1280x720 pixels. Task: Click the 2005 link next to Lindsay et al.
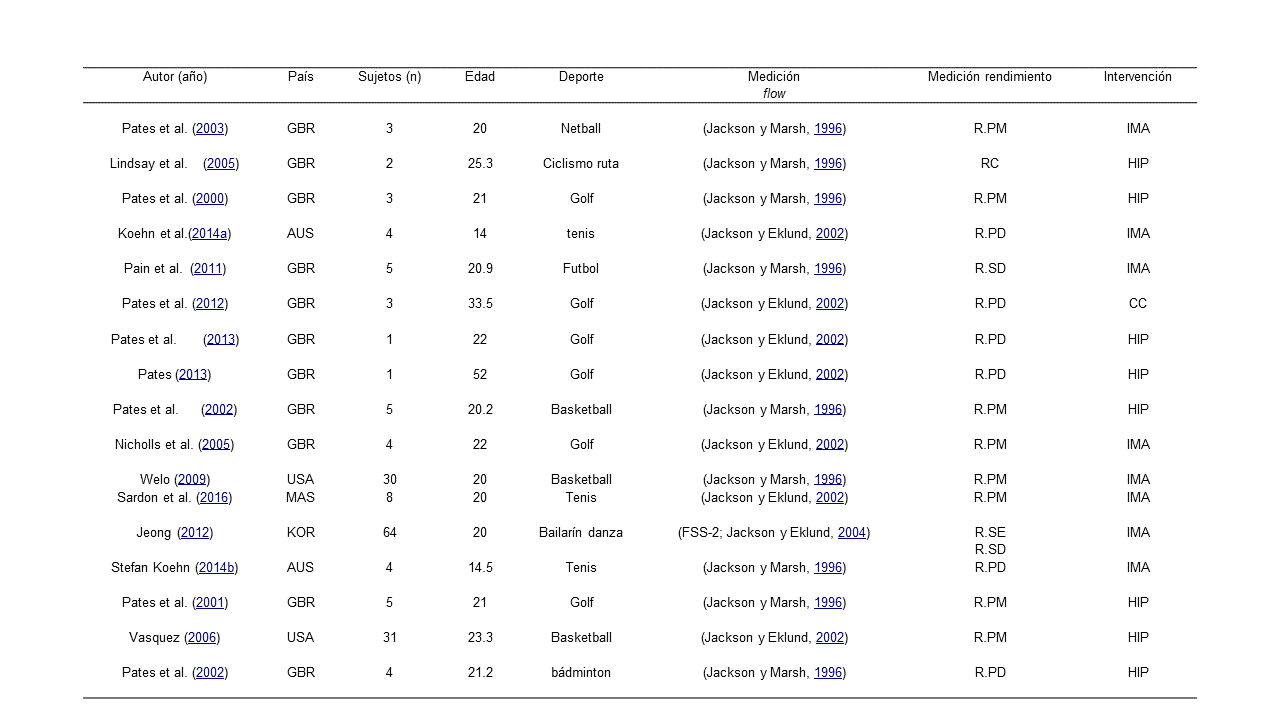click(x=221, y=164)
